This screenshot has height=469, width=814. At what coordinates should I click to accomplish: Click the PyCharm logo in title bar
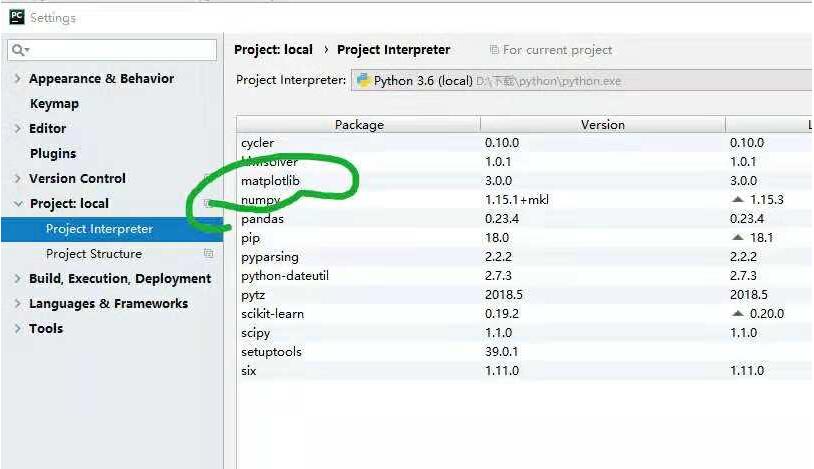point(16,17)
